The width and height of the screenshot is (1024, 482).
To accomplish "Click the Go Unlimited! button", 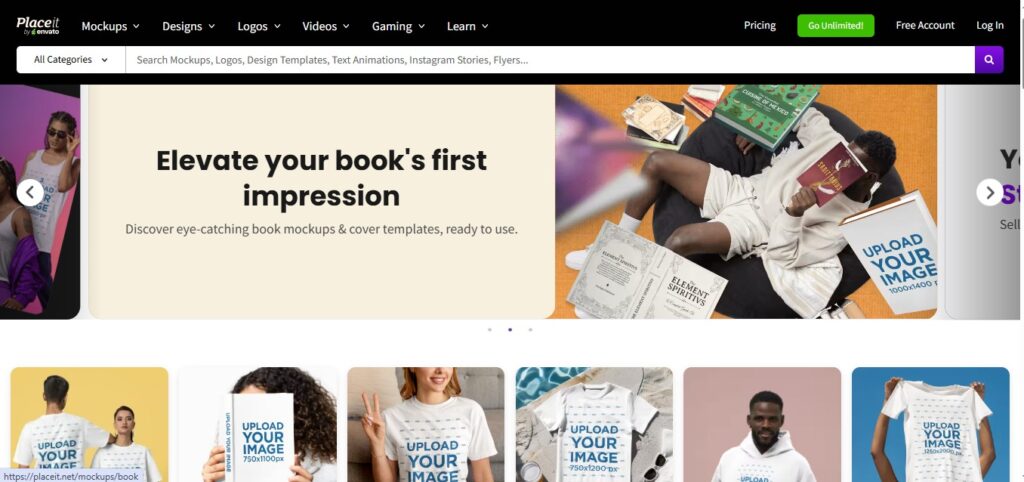I will (835, 25).
